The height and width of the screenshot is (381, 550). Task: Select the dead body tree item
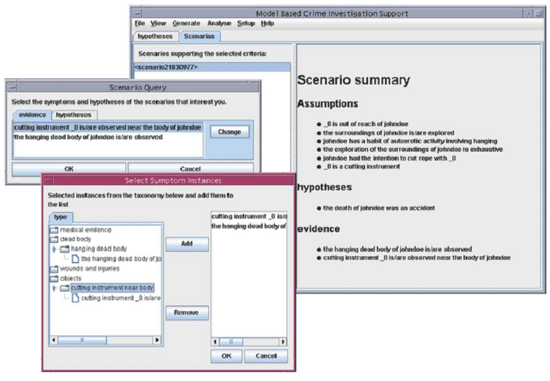[75, 239]
